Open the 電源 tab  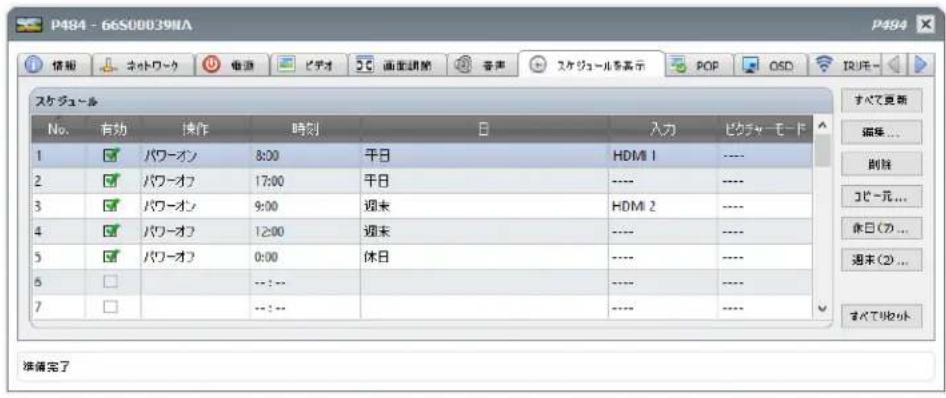pos(231,65)
